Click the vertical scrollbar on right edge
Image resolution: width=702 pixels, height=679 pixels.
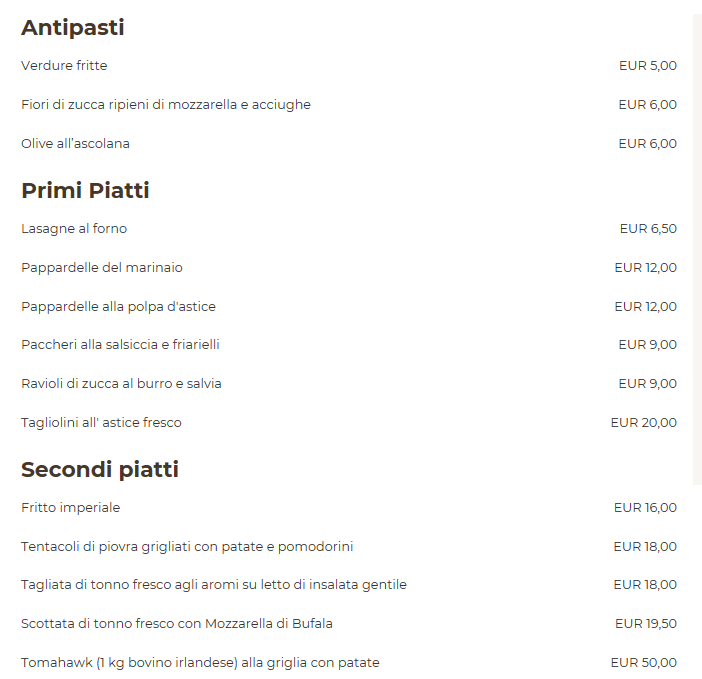click(697, 249)
